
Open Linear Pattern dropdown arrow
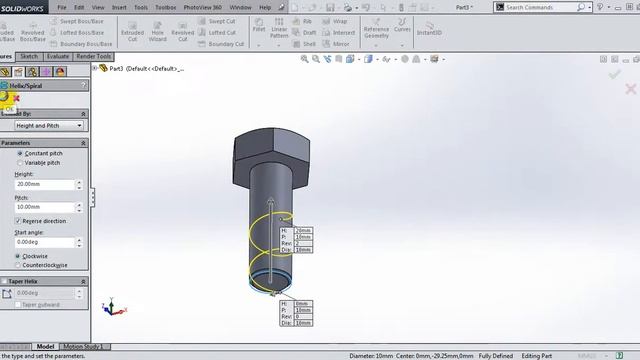(x=279, y=45)
